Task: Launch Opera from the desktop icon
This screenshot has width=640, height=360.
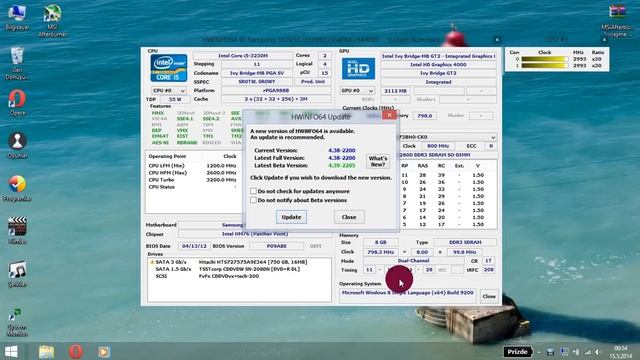Action: coord(17,103)
